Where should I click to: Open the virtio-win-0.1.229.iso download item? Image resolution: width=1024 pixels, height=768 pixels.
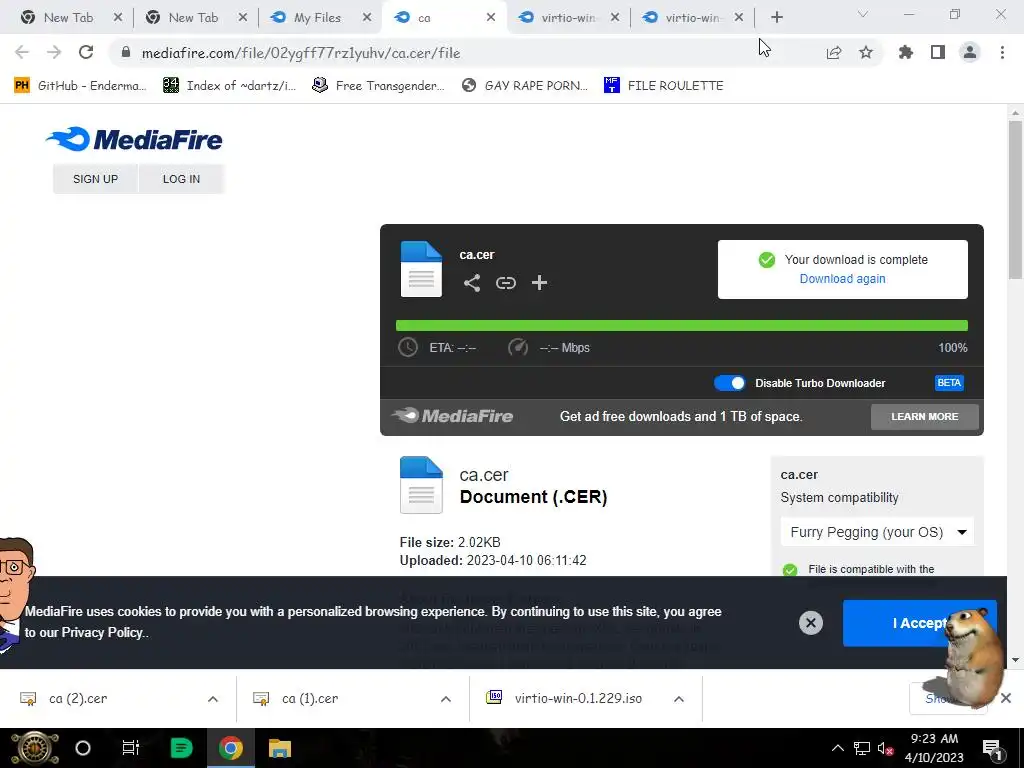[x=578, y=699]
